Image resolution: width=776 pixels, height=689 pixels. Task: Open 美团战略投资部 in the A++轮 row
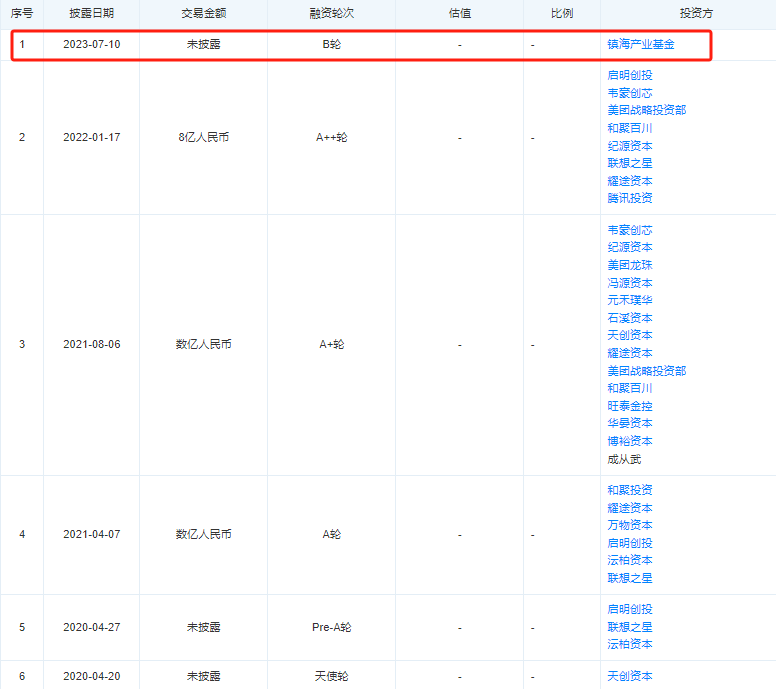[x=647, y=110]
